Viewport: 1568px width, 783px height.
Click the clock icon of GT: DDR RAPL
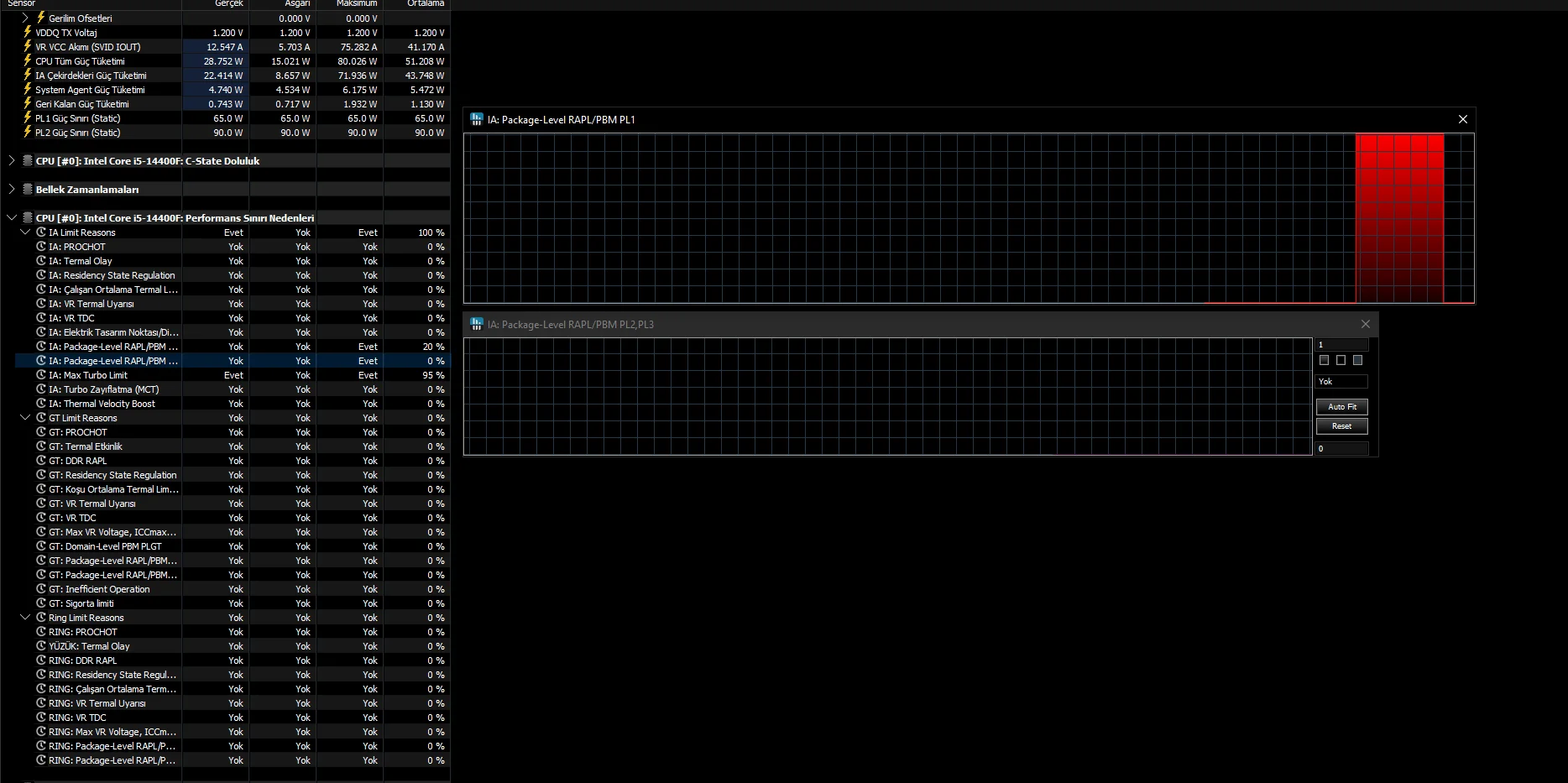pyautogui.click(x=41, y=460)
